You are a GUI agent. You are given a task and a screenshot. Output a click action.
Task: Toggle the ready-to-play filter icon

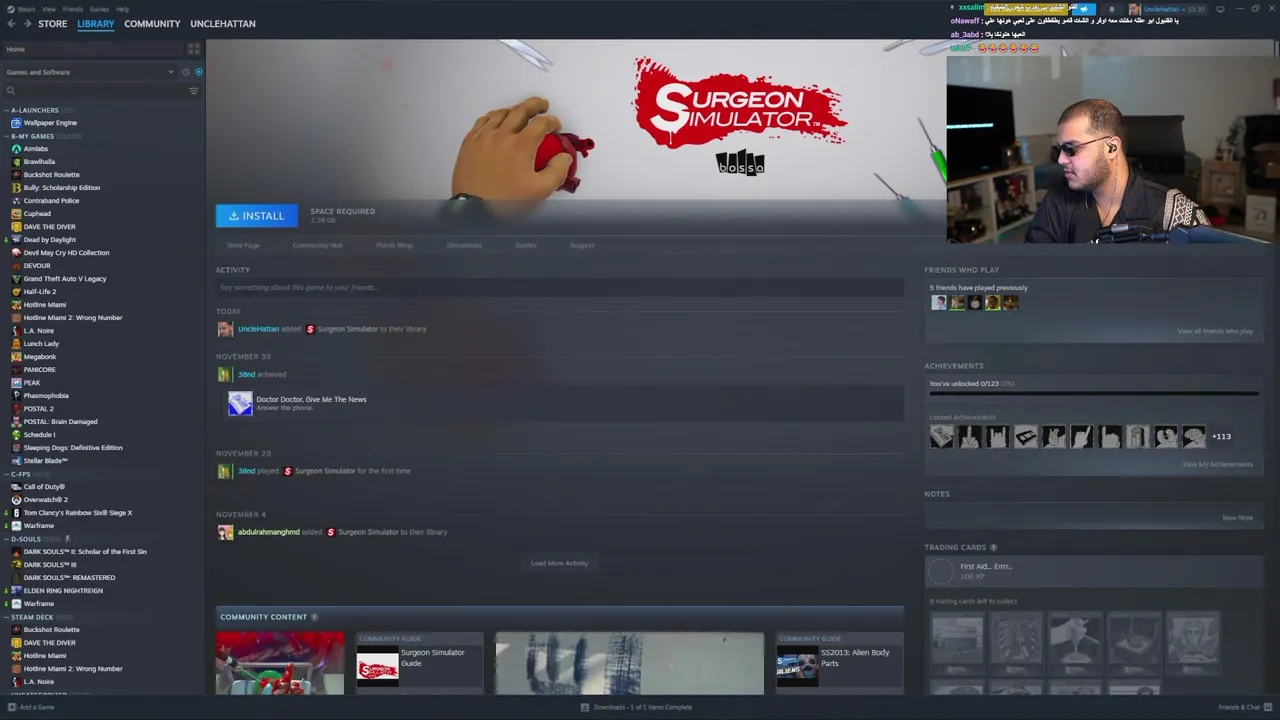coord(198,72)
